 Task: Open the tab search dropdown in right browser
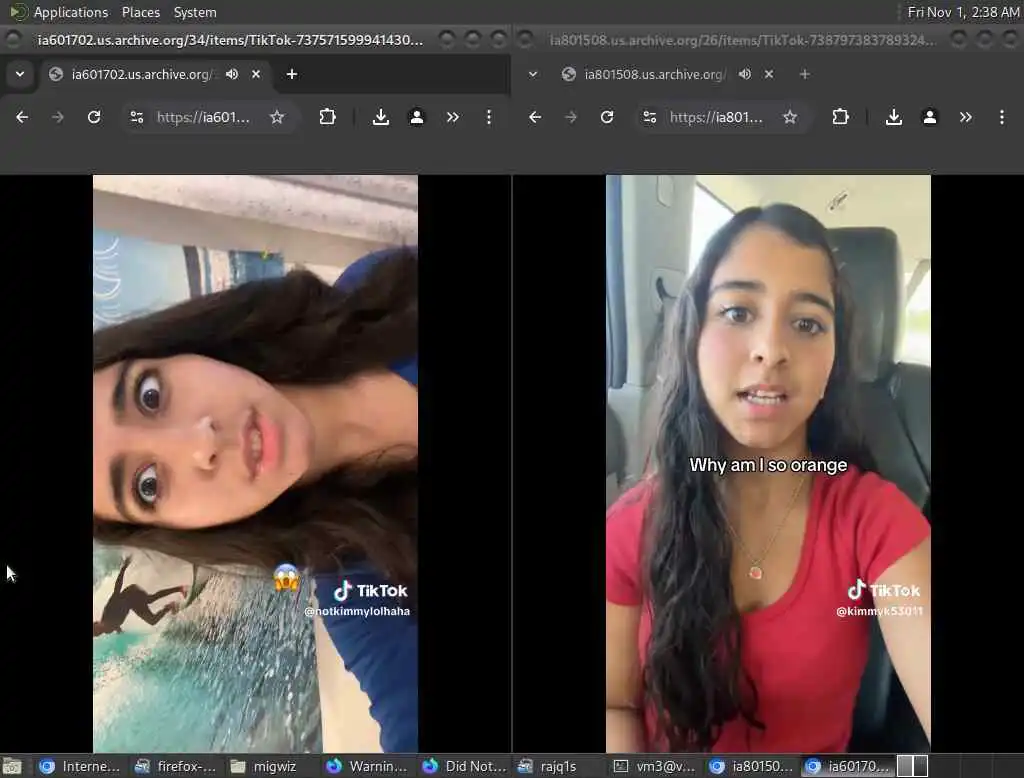click(x=533, y=74)
